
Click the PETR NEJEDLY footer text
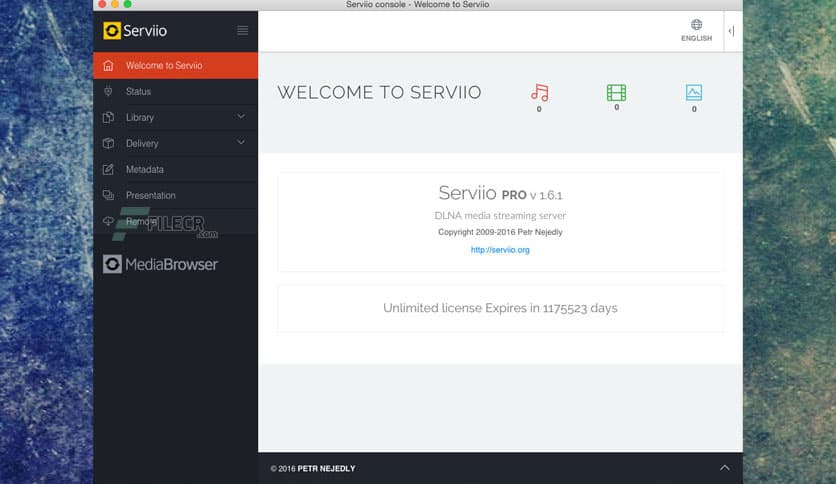[326, 469]
